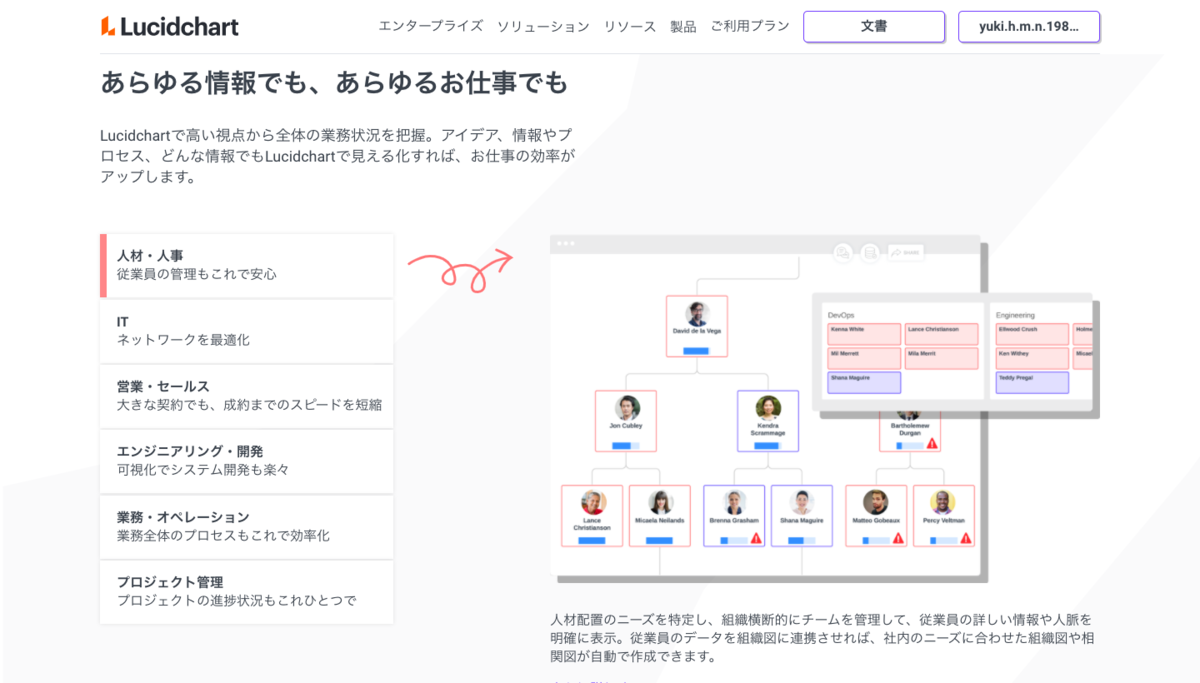Click the Shana Maguire card in DevOps
Viewport: 1200px width, 683px height.
[x=864, y=382]
